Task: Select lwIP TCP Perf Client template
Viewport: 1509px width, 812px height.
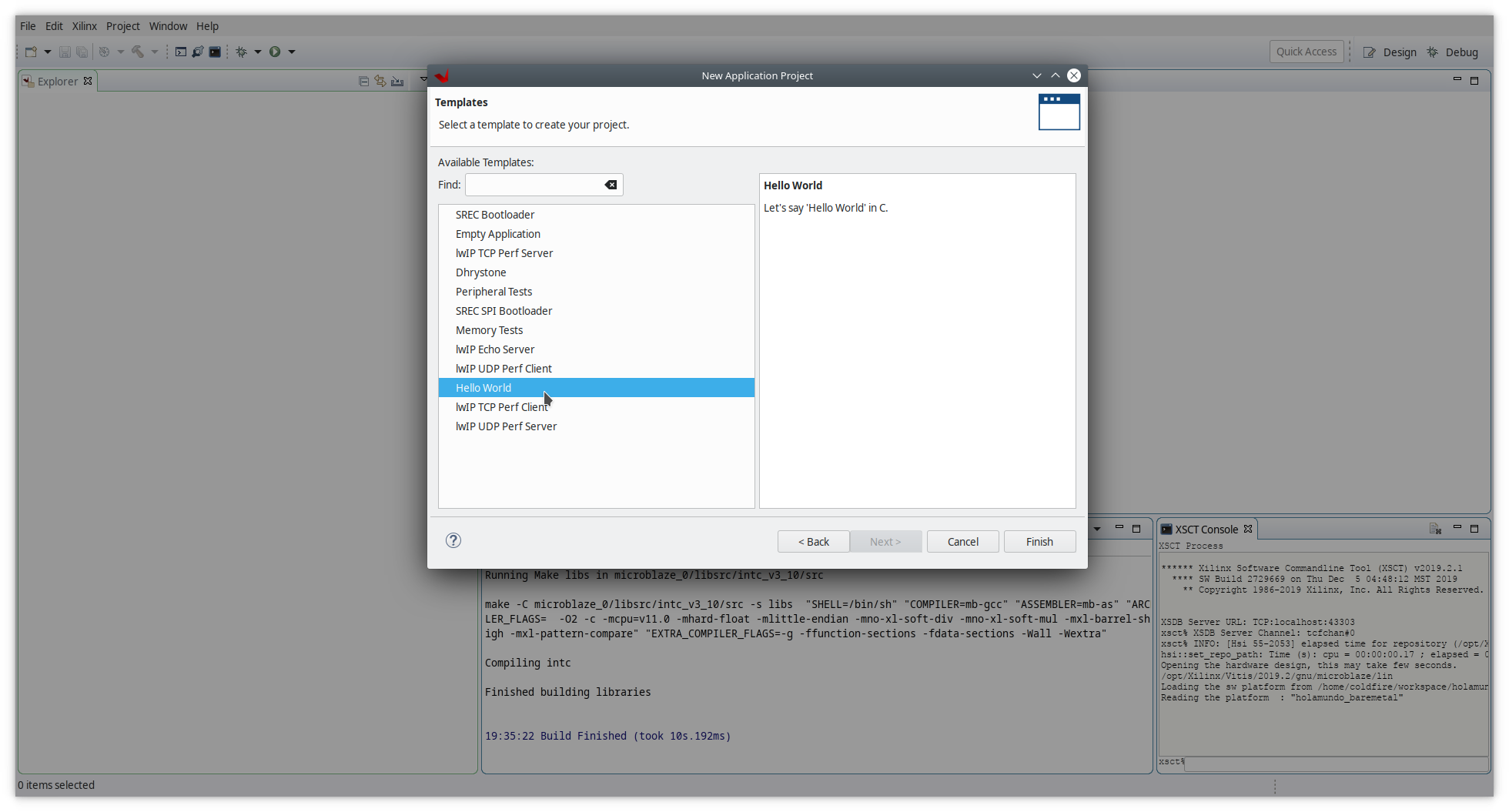Action: click(x=597, y=407)
